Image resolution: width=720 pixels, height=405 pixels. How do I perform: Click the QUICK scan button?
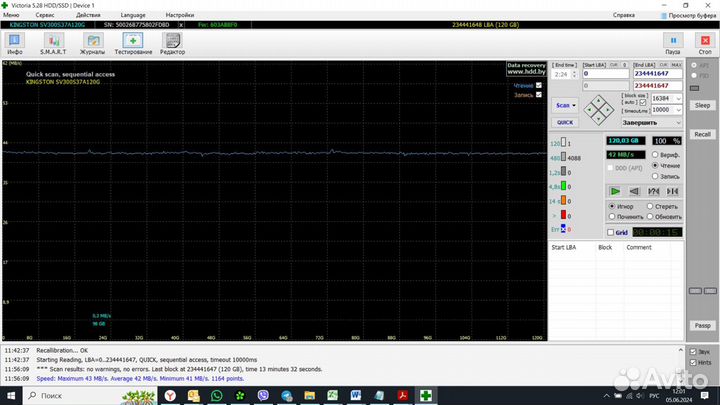565,123
